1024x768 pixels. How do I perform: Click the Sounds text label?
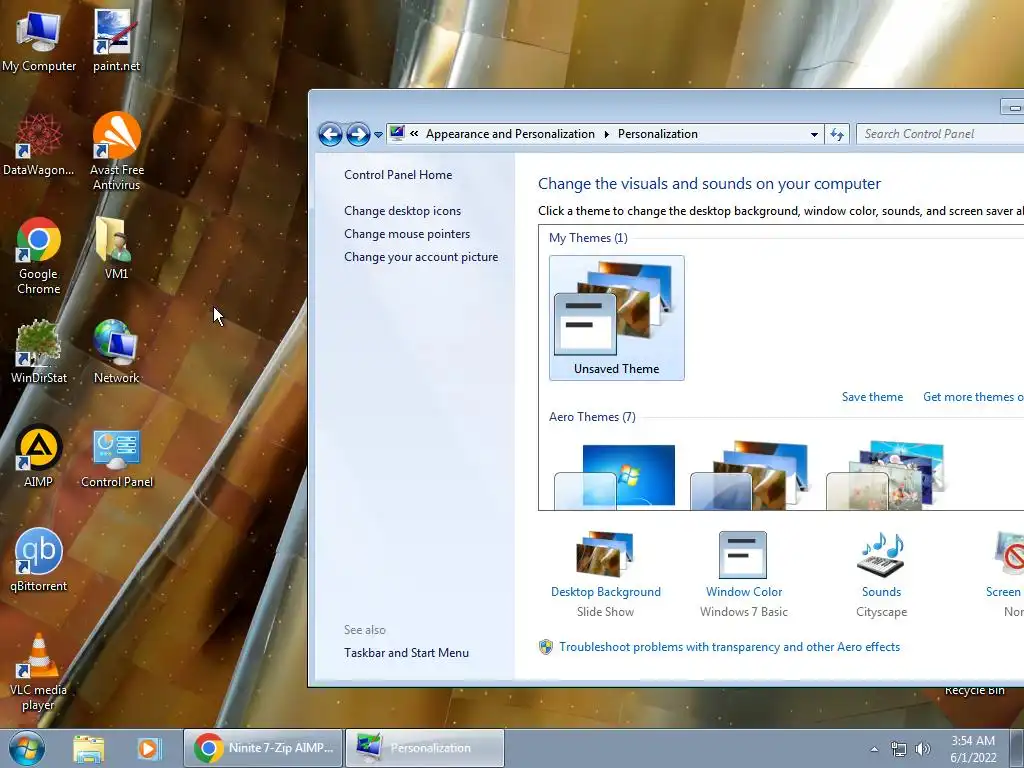coord(881,592)
